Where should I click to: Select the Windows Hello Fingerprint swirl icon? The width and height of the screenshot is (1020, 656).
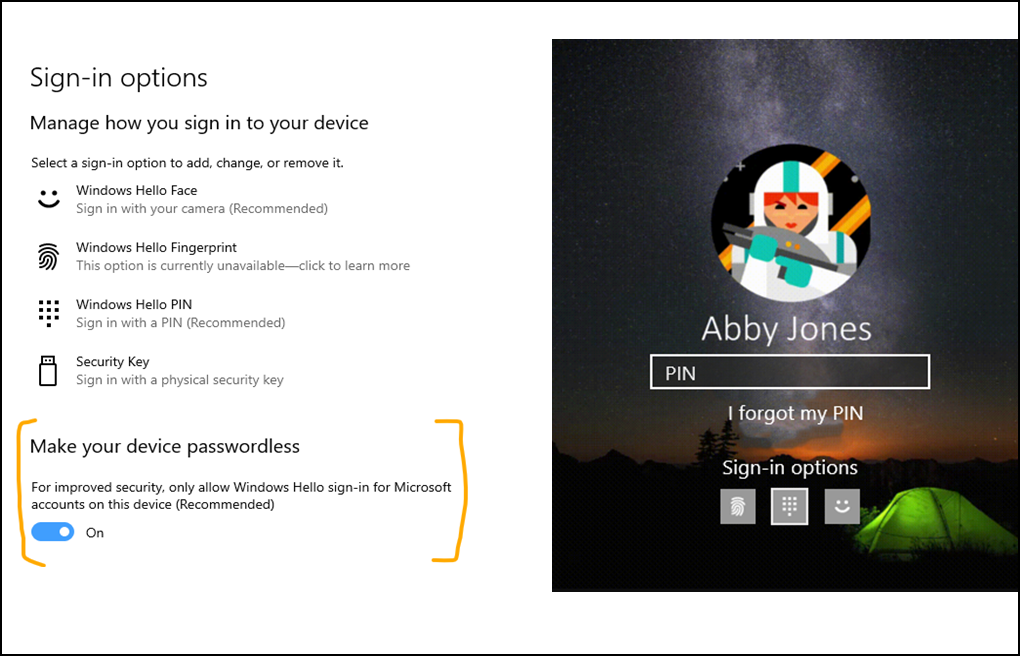click(x=48, y=255)
